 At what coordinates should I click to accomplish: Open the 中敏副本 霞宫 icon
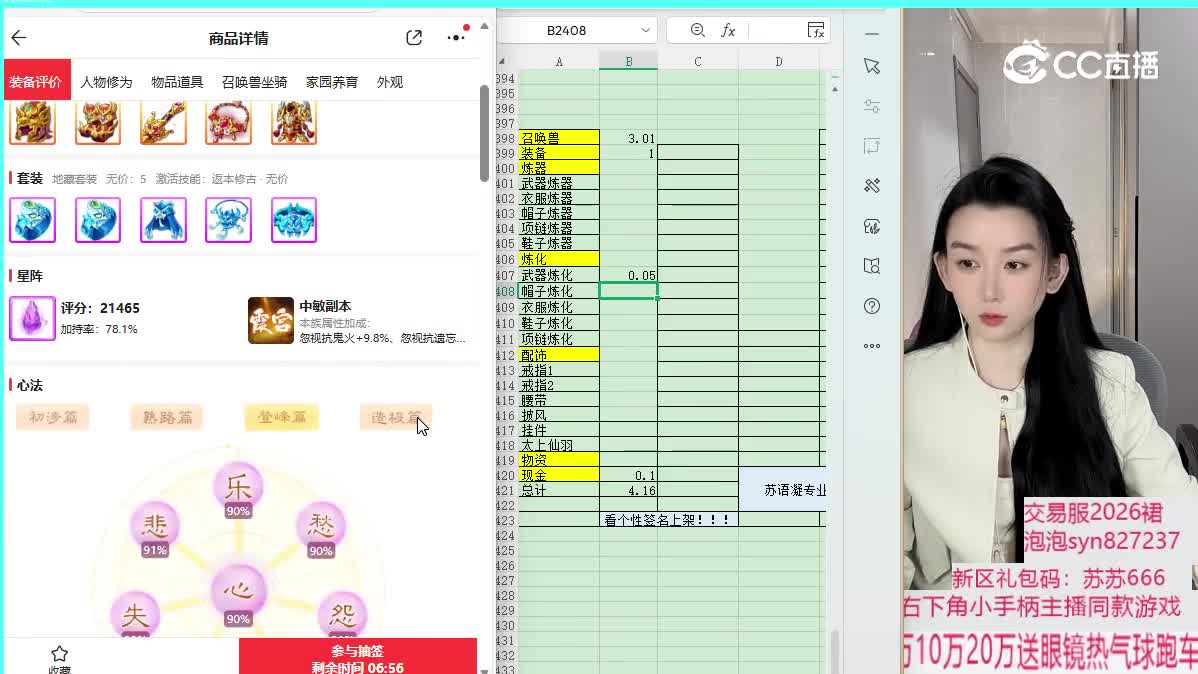270,320
